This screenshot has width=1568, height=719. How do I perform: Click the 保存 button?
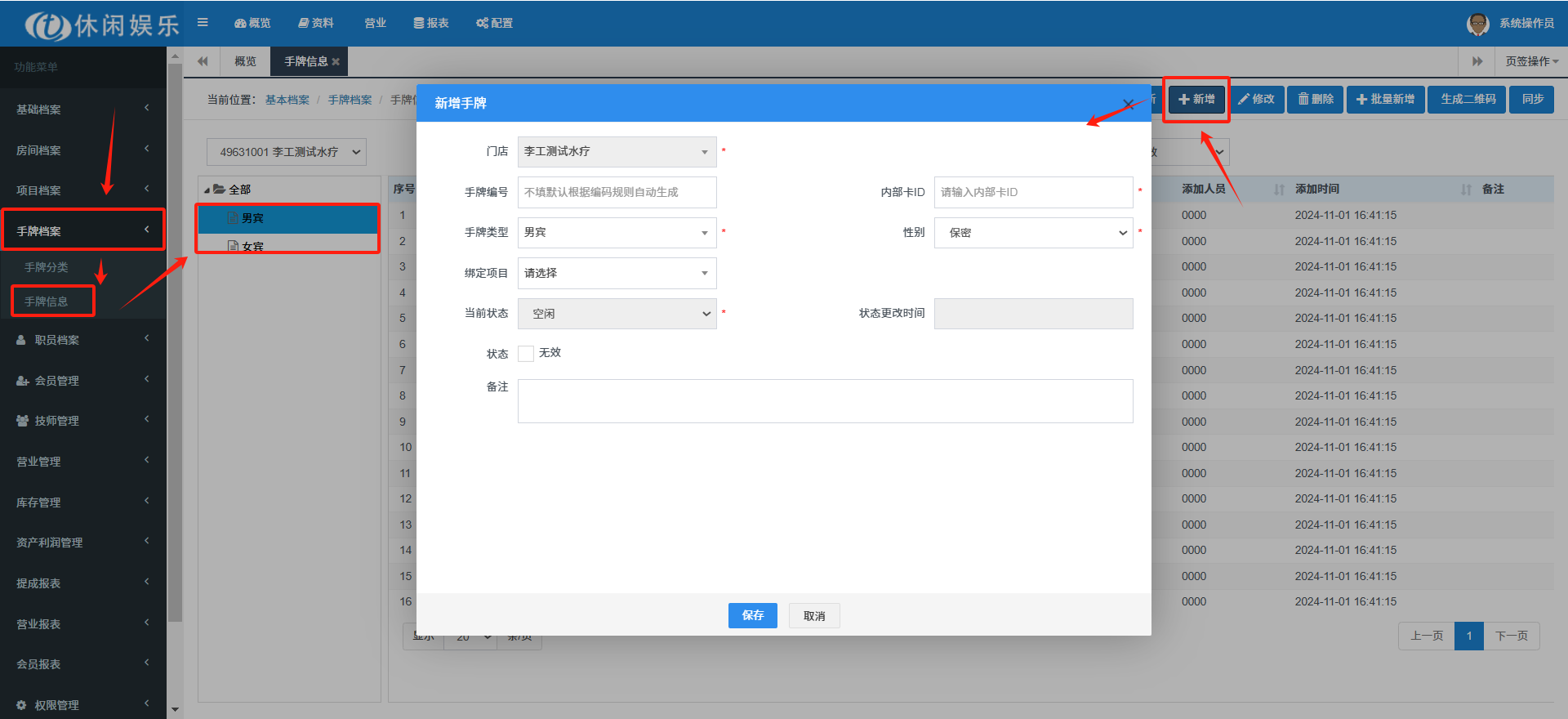coord(752,615)
